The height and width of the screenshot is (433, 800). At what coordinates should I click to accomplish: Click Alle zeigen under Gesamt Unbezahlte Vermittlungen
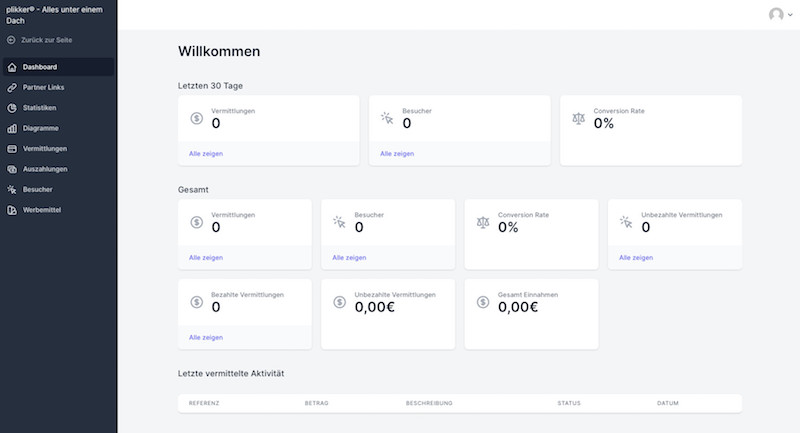point(636,258)
